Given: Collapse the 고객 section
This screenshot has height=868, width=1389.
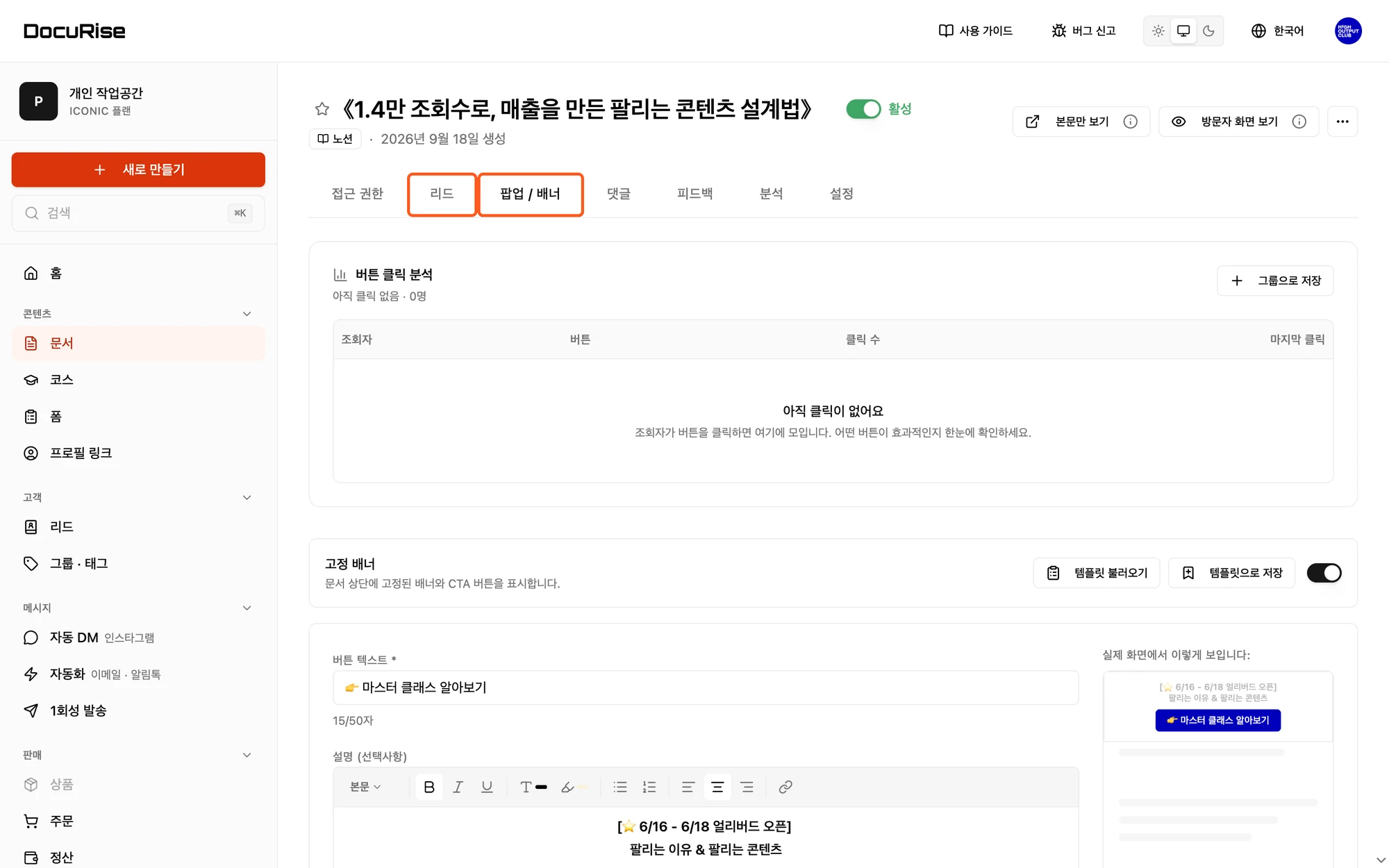Looking at the screenshot, I should pyautogui.click(x=247, y=497).
